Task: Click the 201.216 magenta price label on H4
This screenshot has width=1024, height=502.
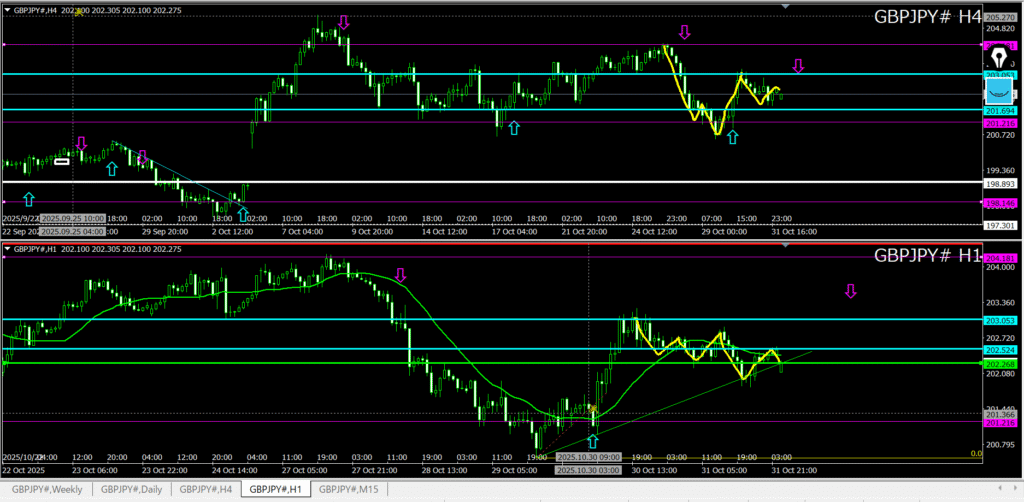Action: pyautogui.click(x=1000, y=123)
